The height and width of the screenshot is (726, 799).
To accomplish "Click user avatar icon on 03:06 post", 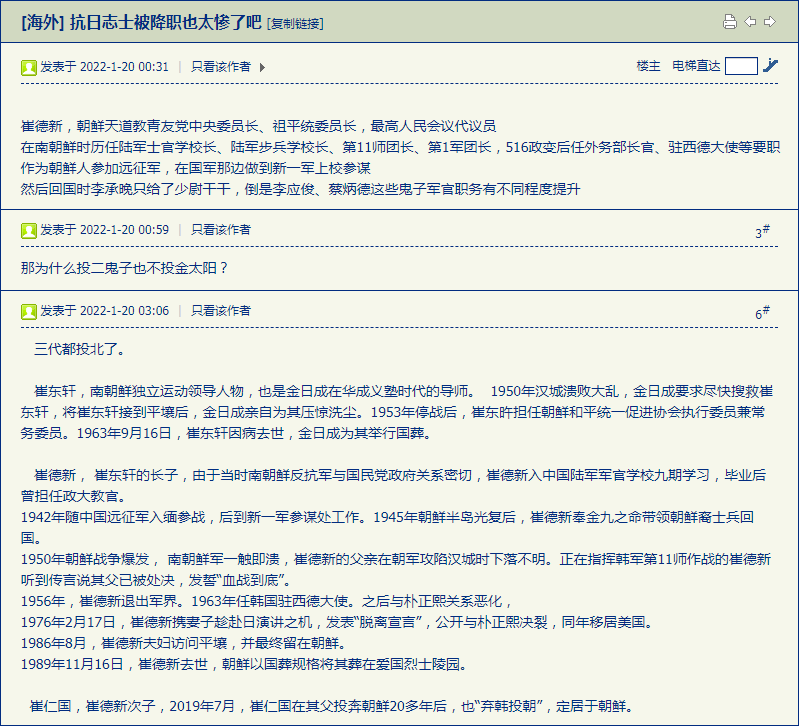I will pyautogui.click(x=29, y=311).
